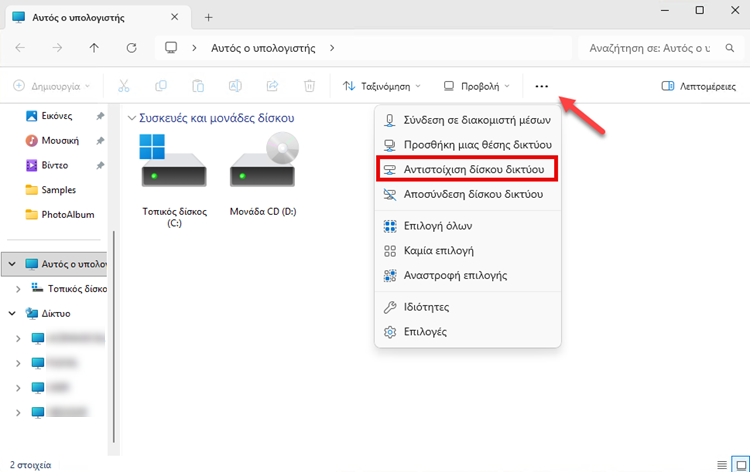
Task: Refresh the current folder view
Action: [x=132, y=48]
